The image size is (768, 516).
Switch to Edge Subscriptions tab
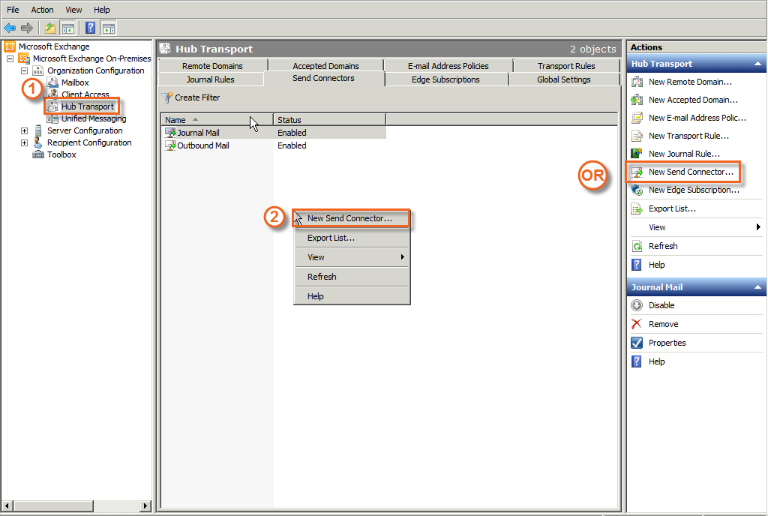point(446,80)
